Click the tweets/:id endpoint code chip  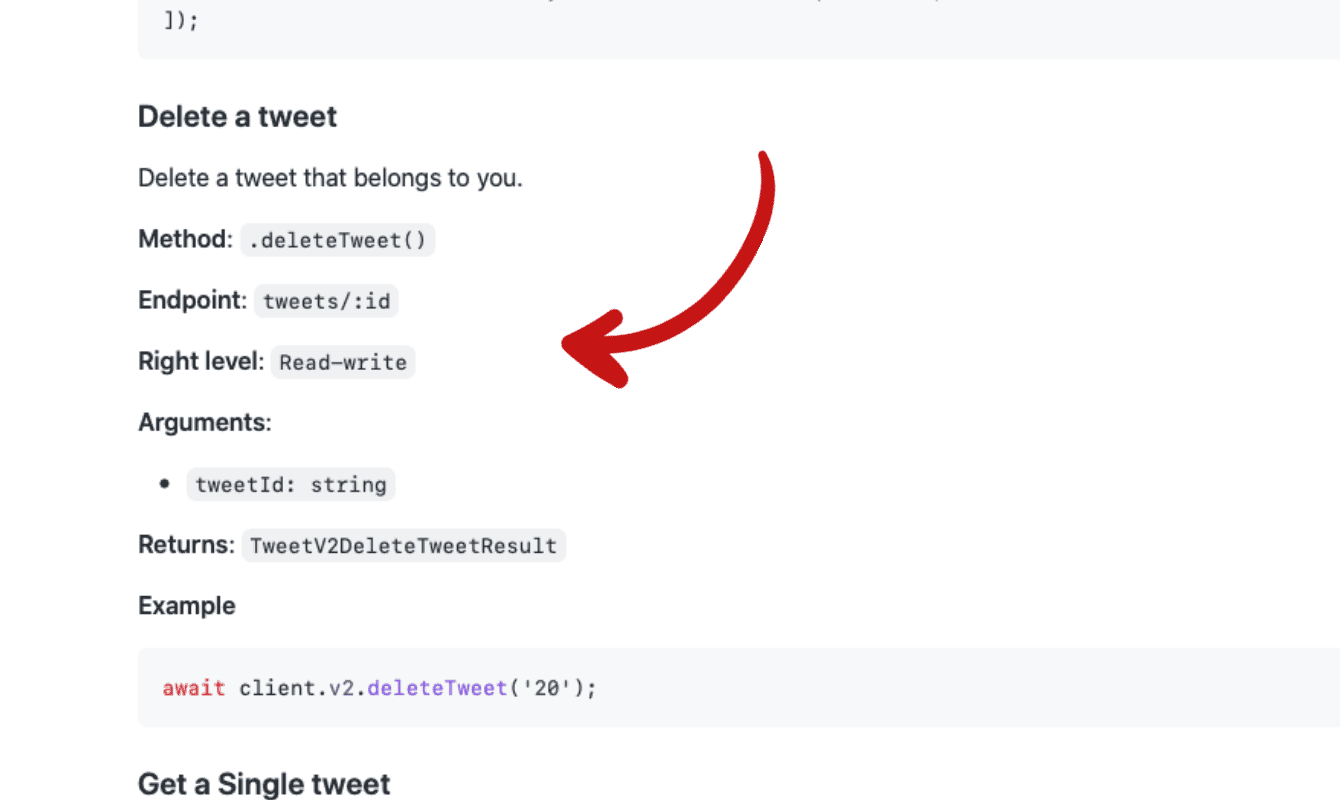pyautogui.click(x=326, y=301)
